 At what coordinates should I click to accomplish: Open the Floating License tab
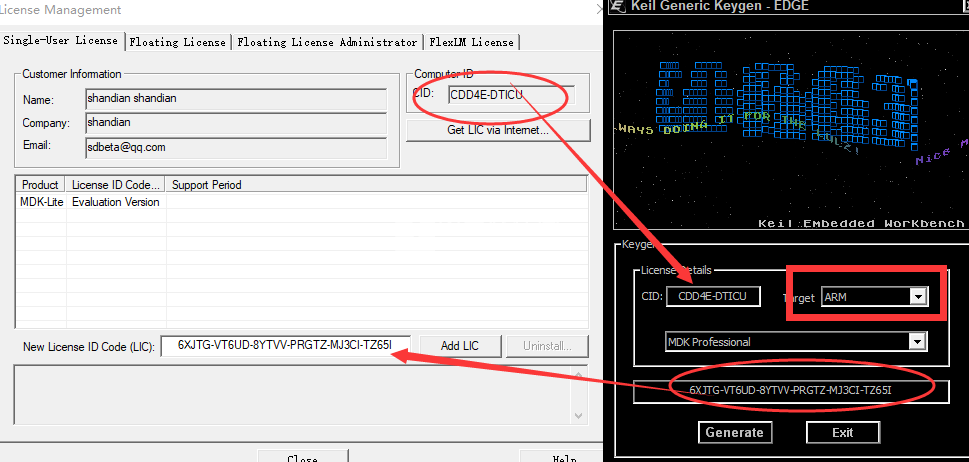click(x=178, y=42)
